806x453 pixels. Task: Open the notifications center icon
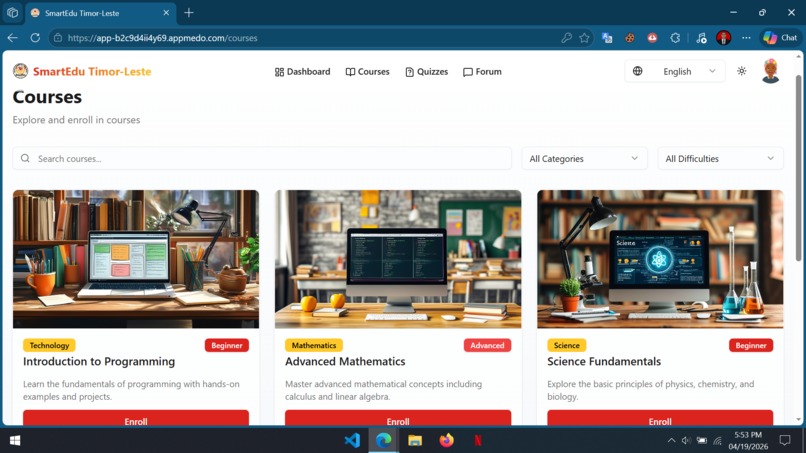[784, 441]
